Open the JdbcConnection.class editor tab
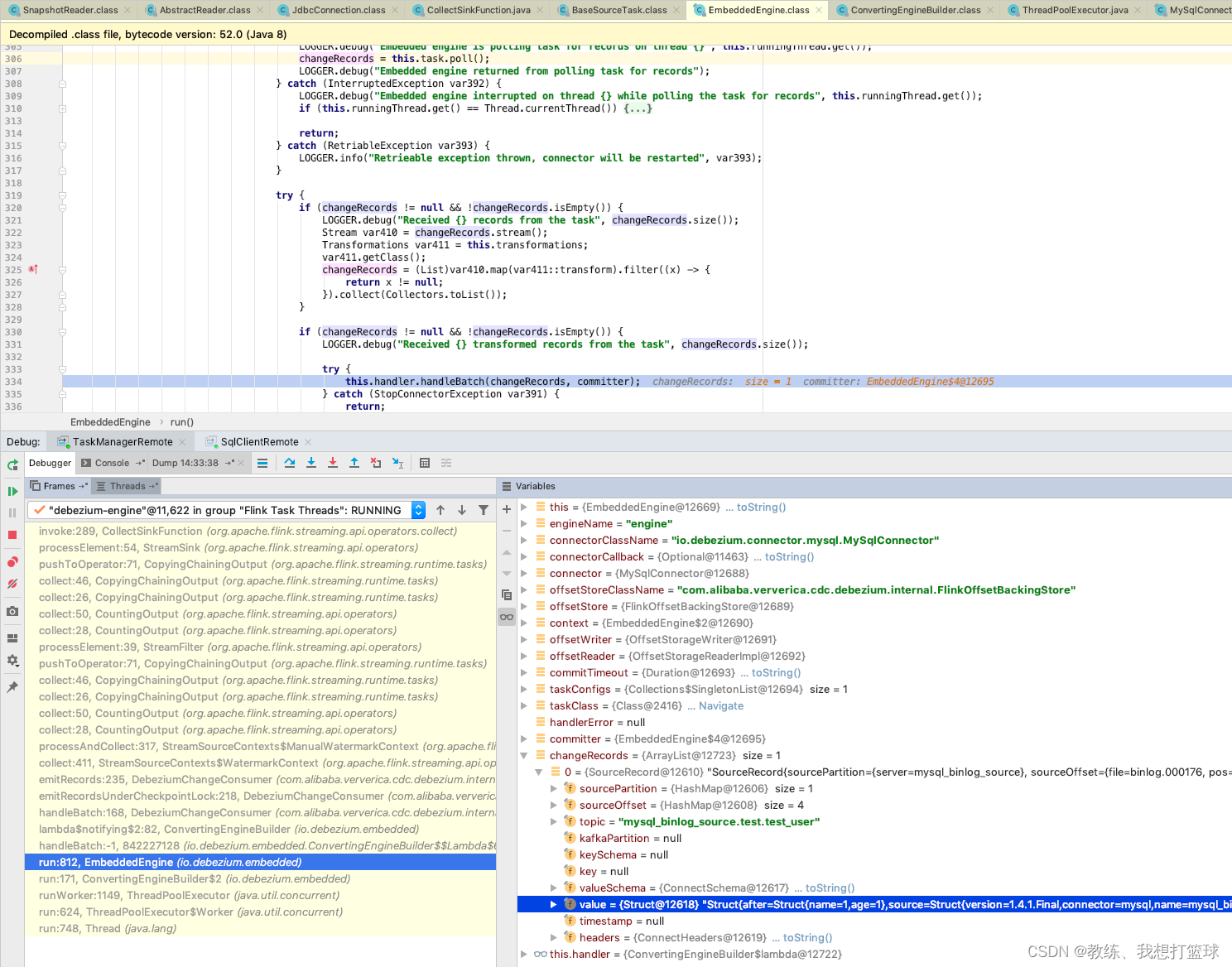The height and width of the screenshot is (967, 1232). click(339, 10)
